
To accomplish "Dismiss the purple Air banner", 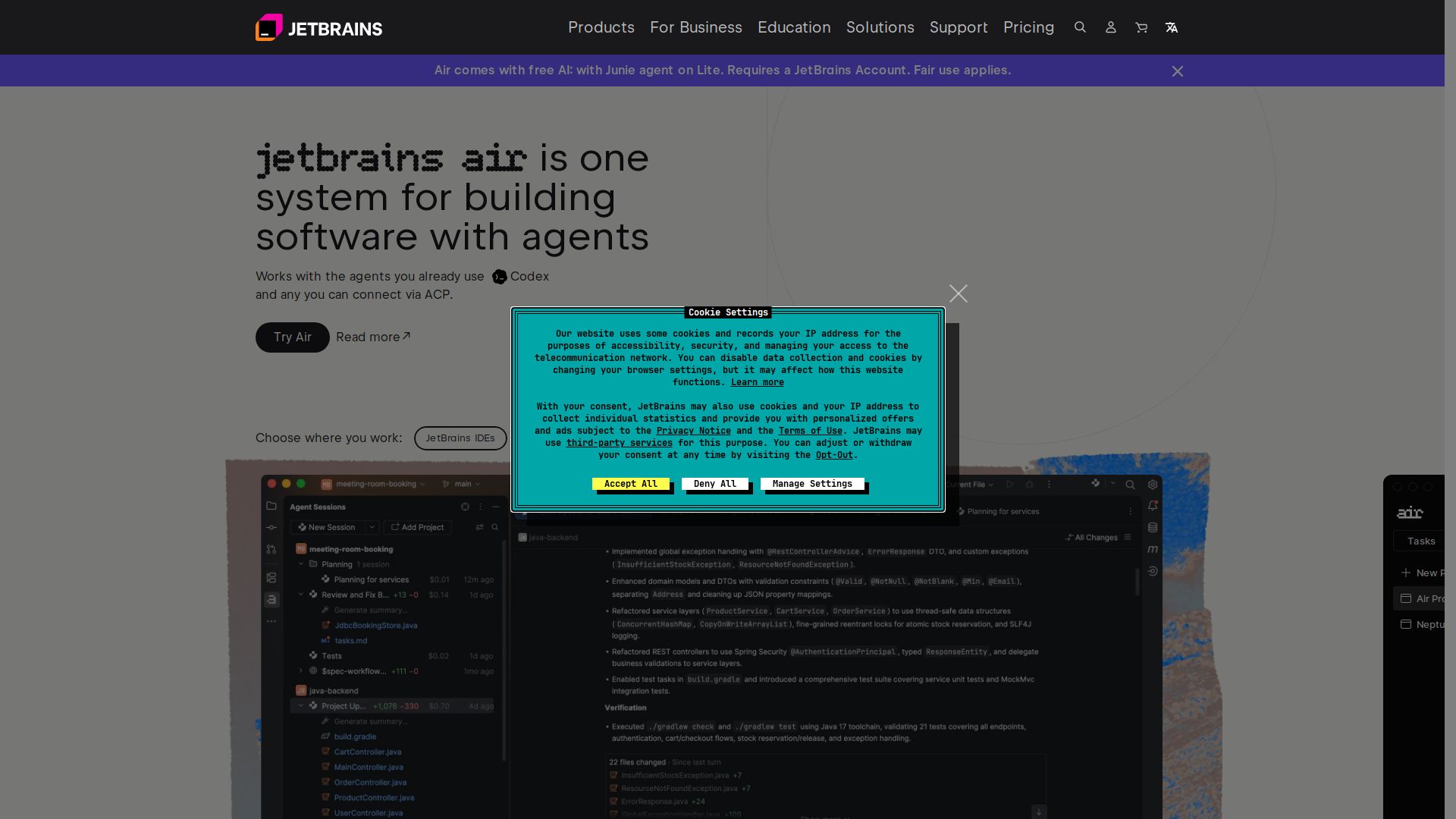I will [x=1177, y=71].
